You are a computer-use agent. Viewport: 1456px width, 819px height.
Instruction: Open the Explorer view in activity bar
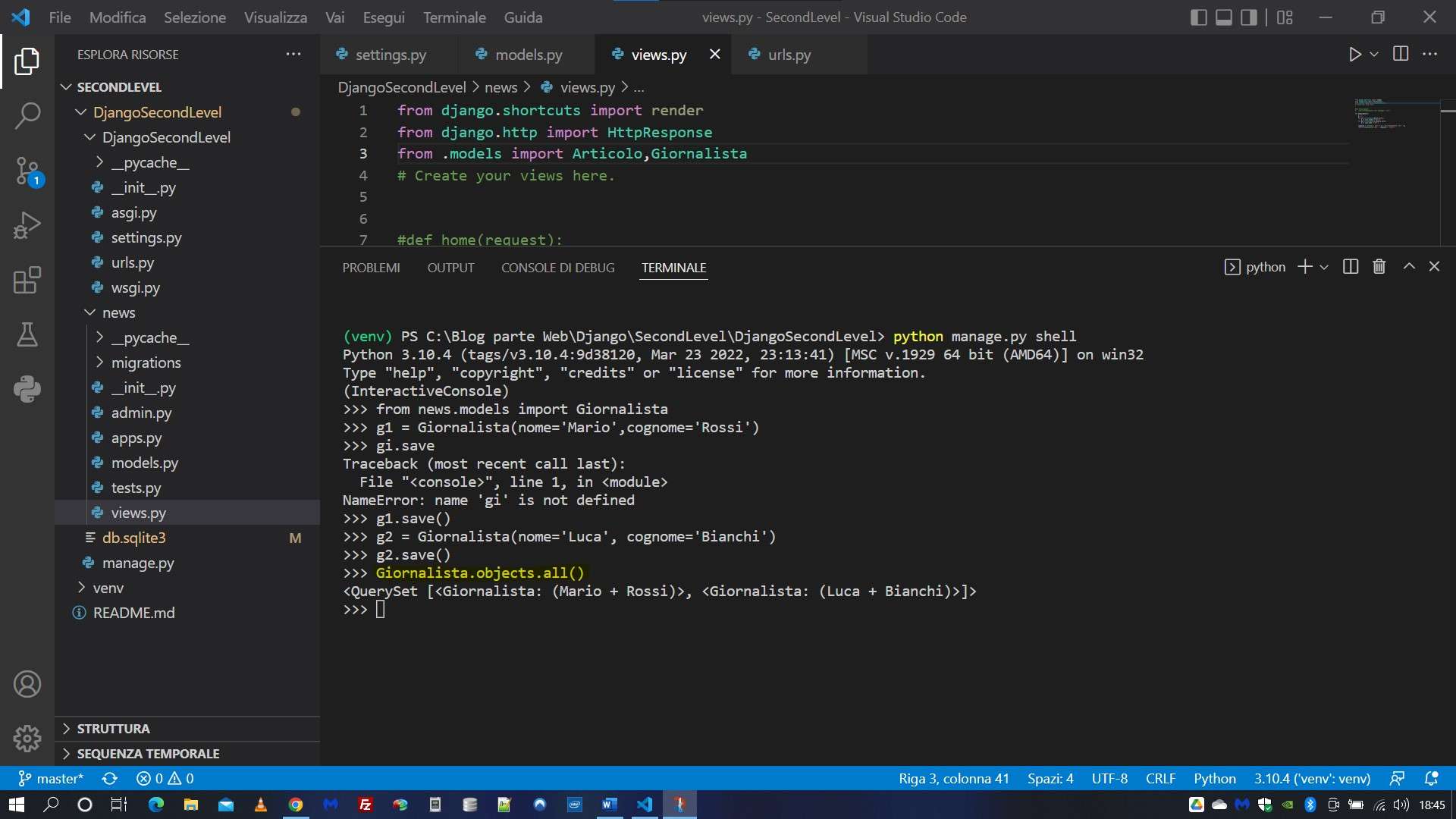[27, 61]
